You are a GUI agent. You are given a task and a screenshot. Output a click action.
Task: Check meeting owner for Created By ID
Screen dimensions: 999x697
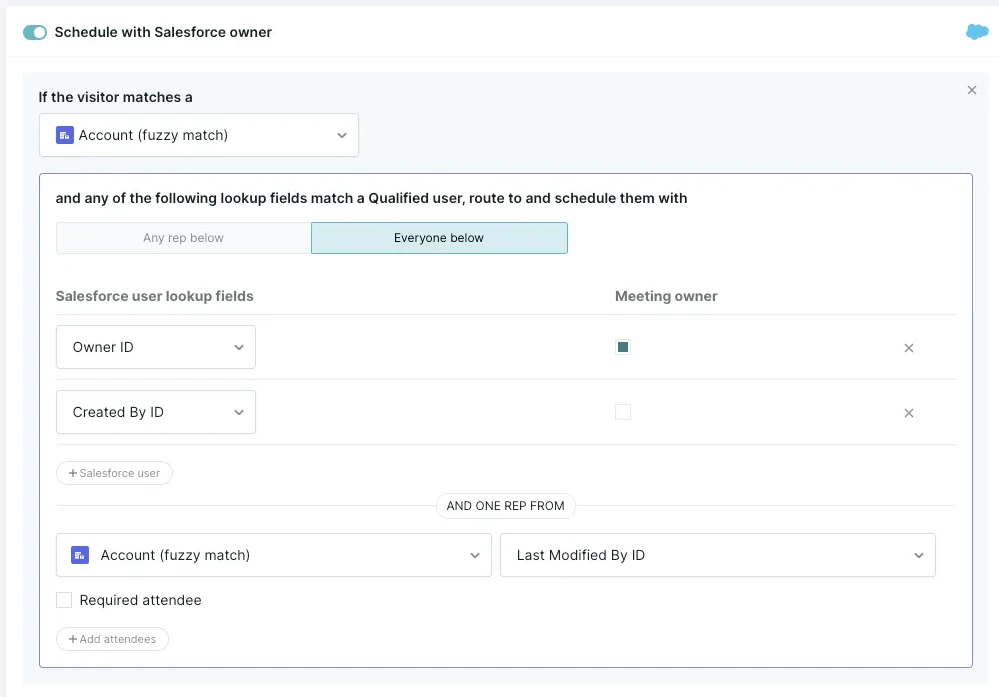coord(623,412)
